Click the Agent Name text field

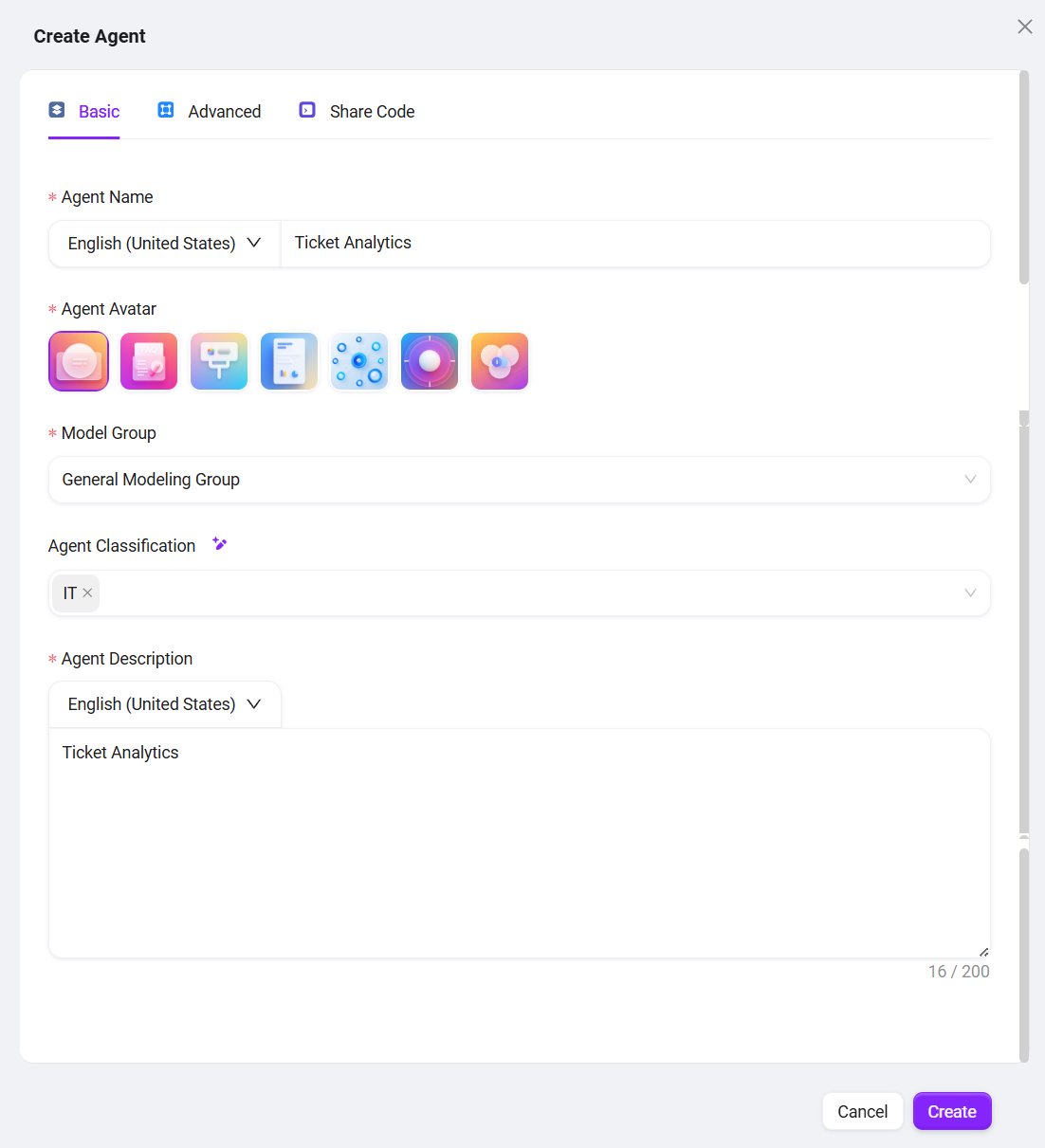click(635, 244)
